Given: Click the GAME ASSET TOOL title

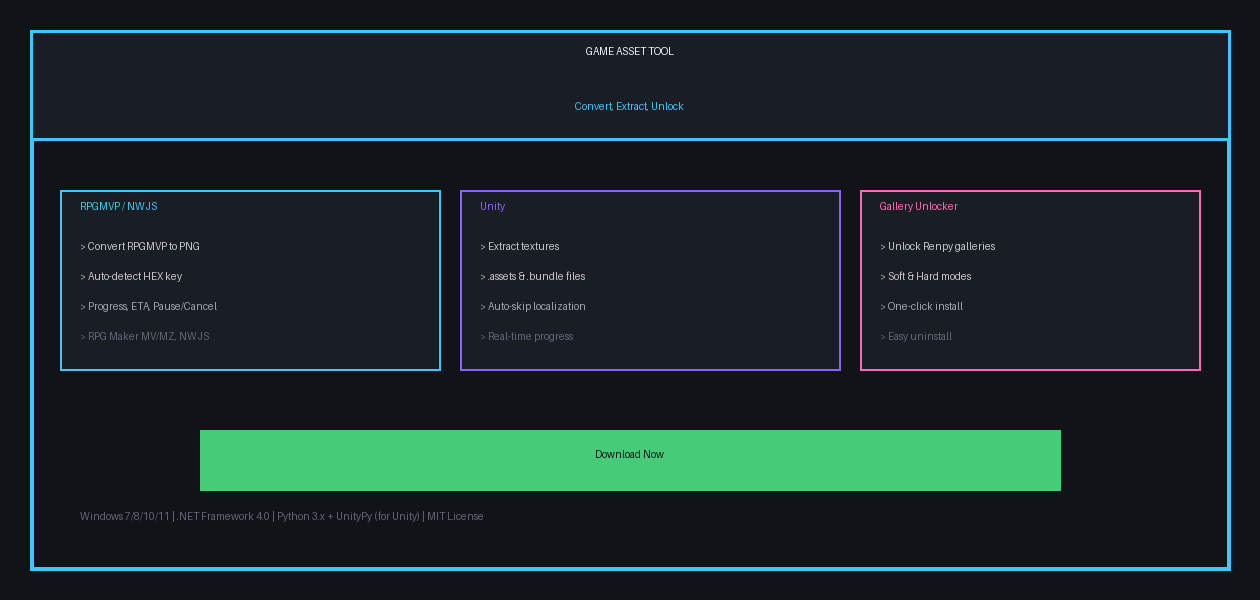Looking at the screenshot, I should [630, 51].
